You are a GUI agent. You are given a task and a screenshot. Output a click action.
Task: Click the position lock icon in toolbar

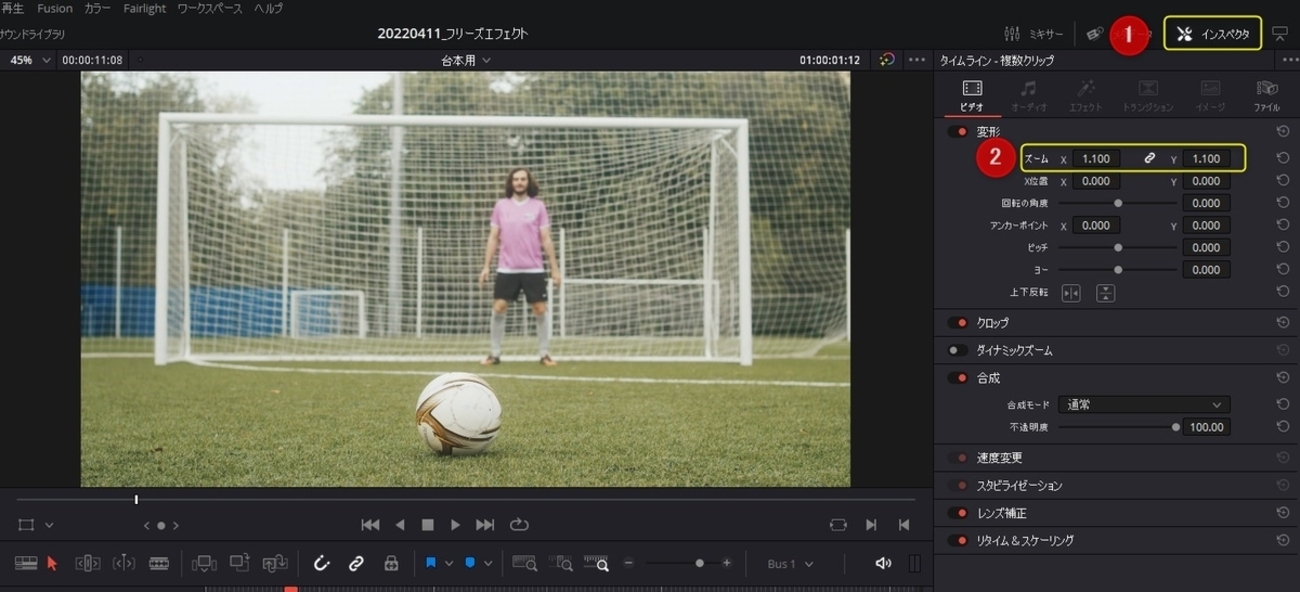coord(391,563)
